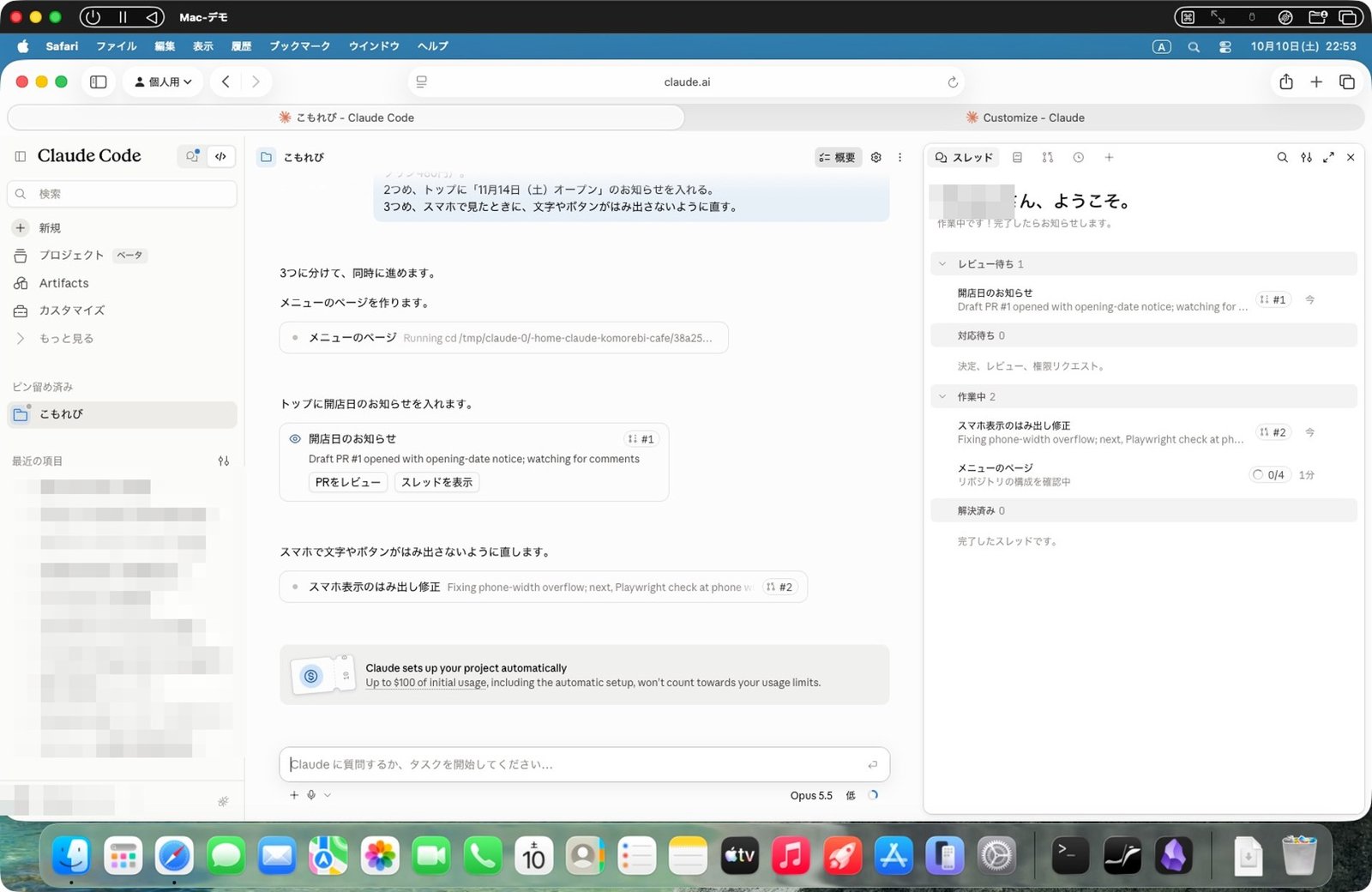Viewport: 1372px width, 892px height.
Task: Click the 検索 search field in sidebar
Action: click(122, 194)
